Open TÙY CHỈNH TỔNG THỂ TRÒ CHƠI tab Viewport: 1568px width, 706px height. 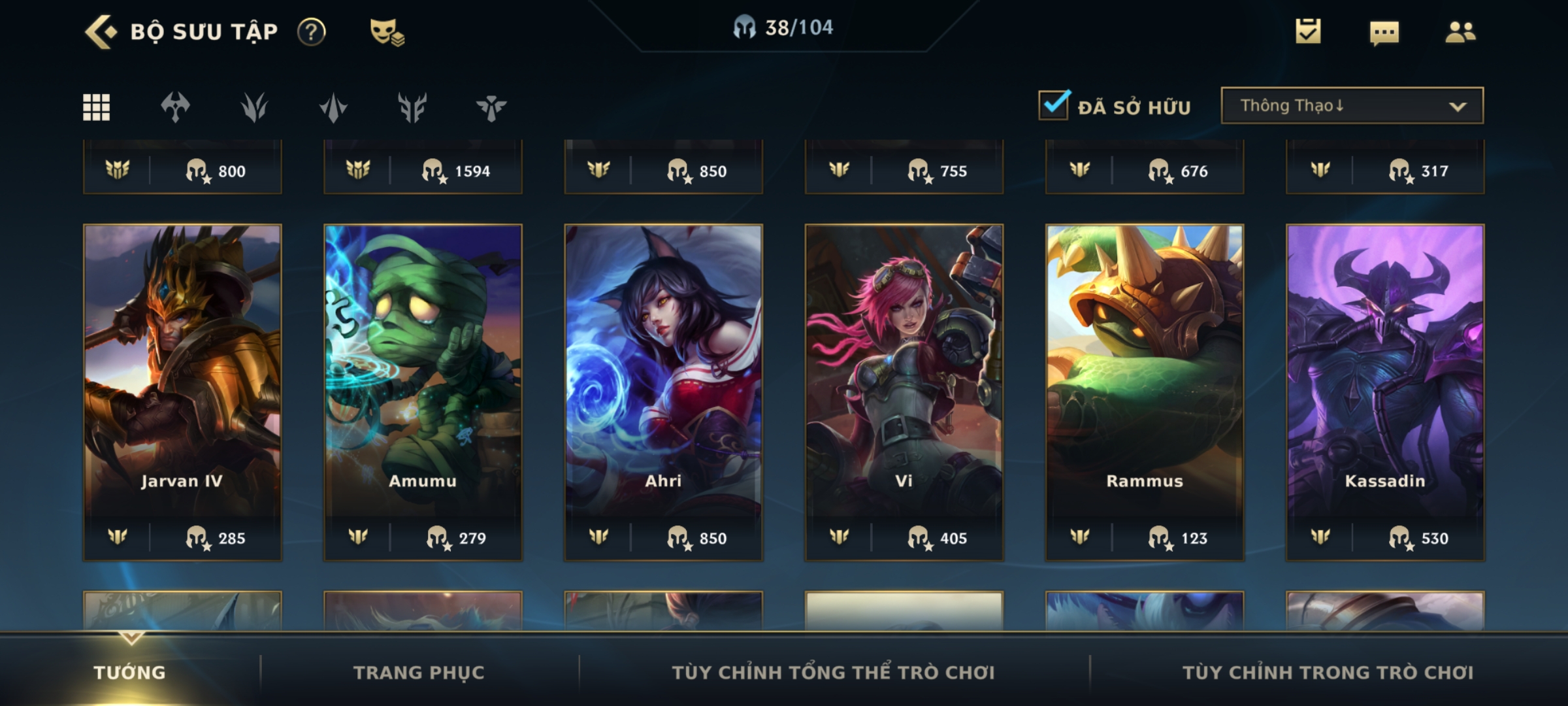pyautogui.click(x=834, y=673)
